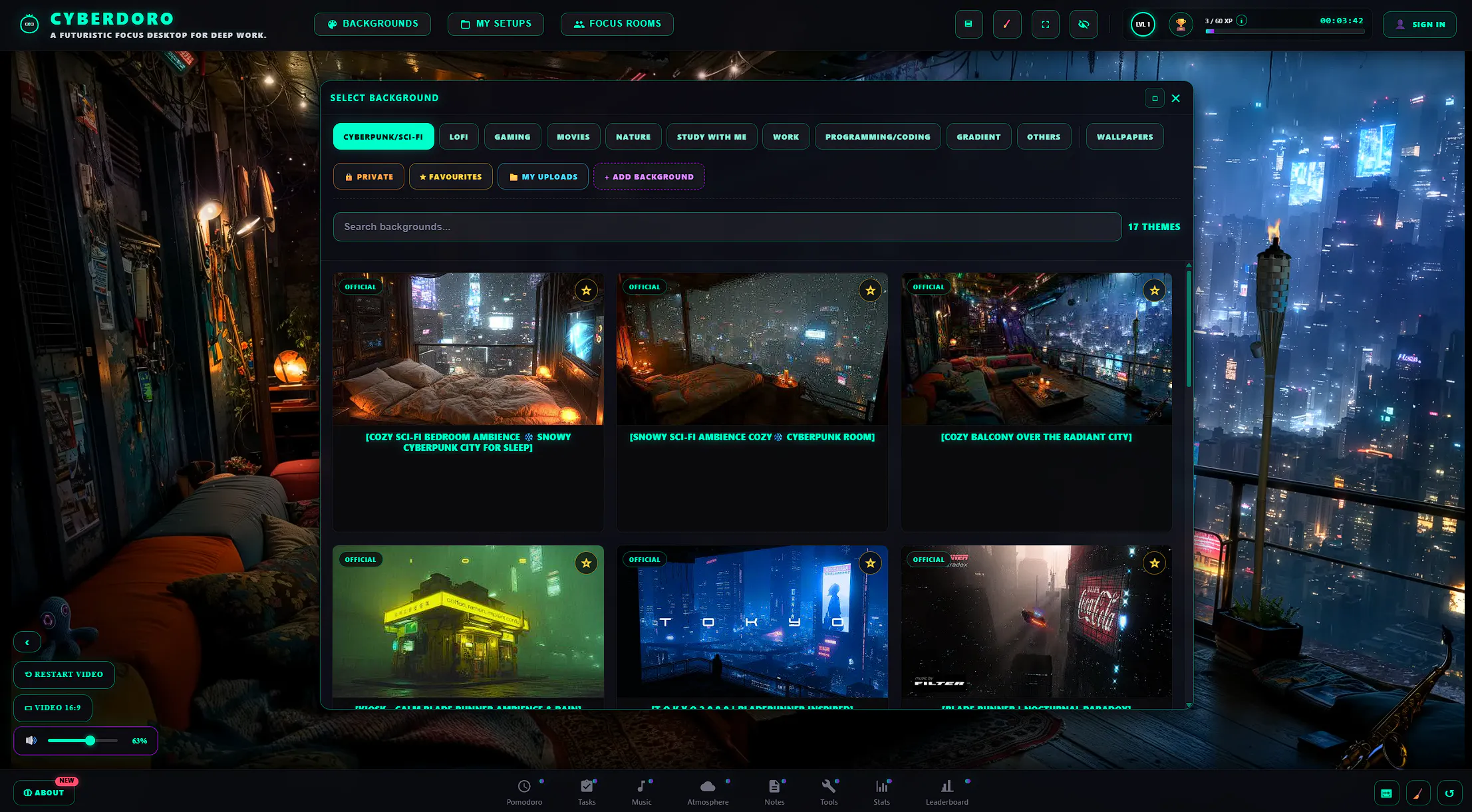Screen dimensions: 1472x812
Task: Open Focus Rooms in header
Action: tap(617, 24)
